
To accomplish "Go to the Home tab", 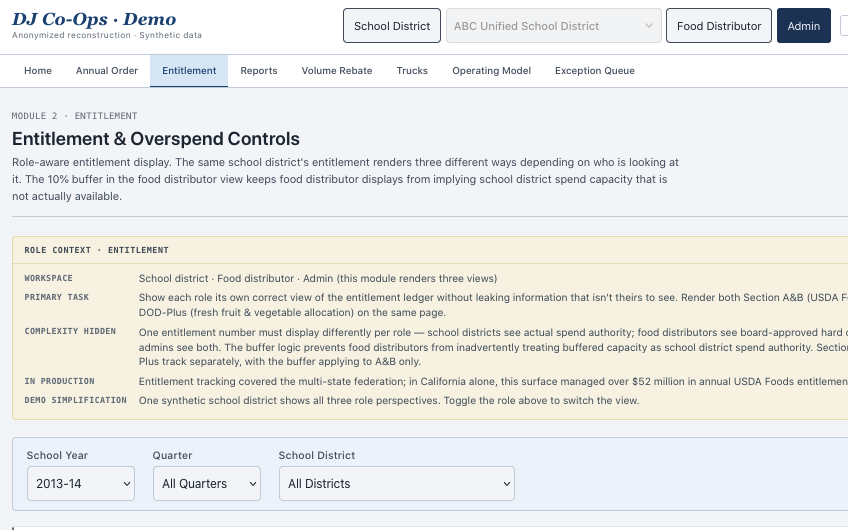I will [38, 71].
